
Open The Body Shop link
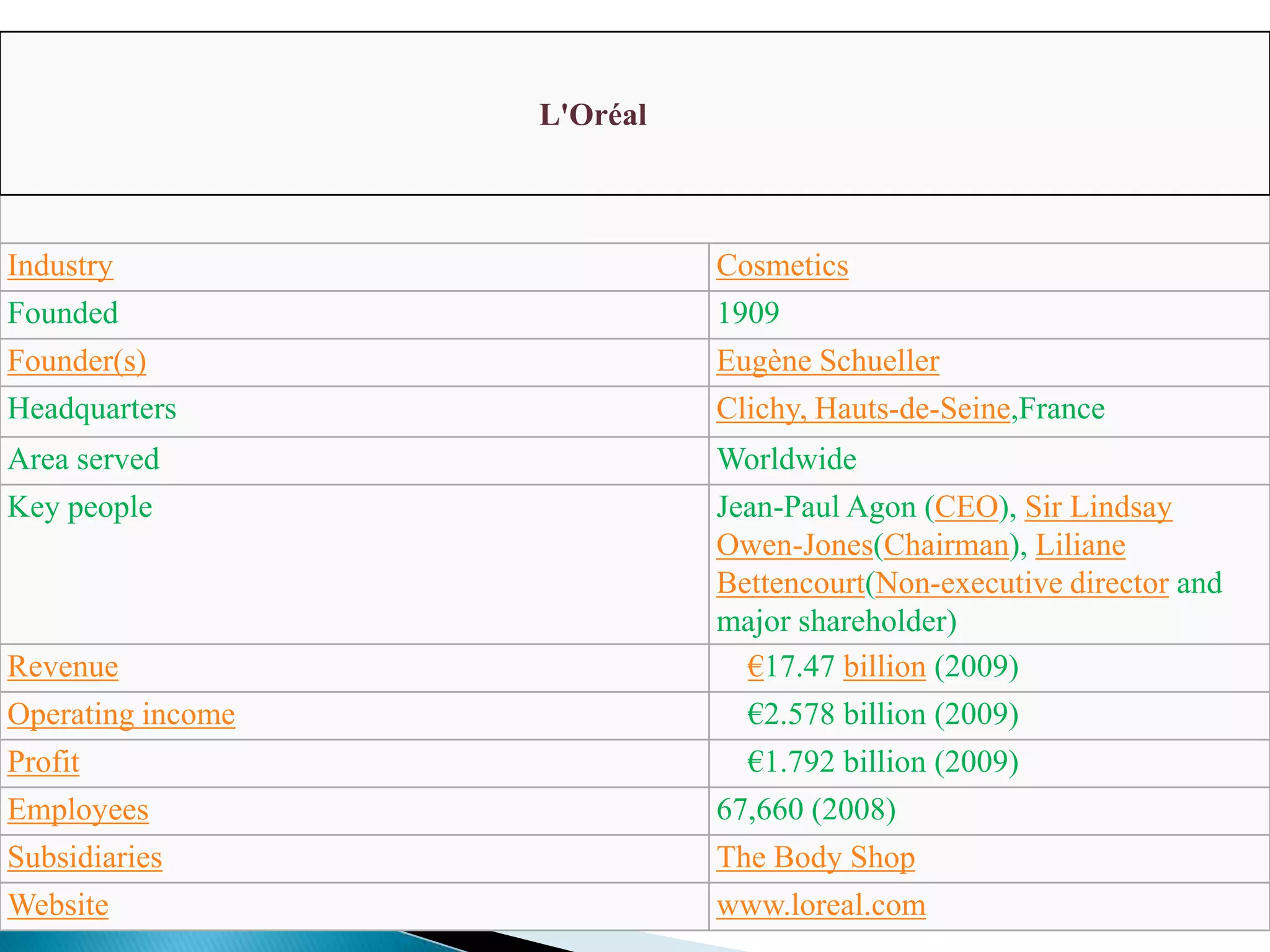(x=815, y=858)
